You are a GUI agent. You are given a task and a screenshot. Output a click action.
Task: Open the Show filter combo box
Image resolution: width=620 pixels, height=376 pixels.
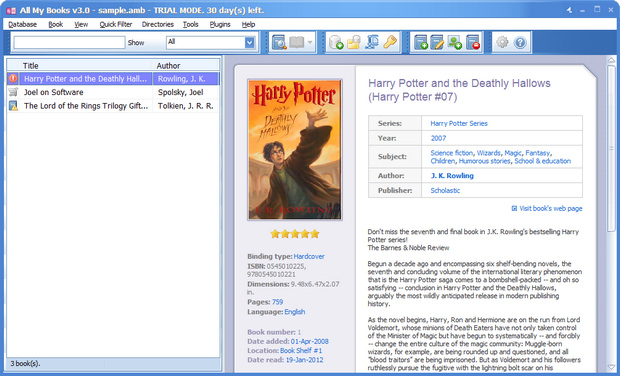(x=211, y=42)
